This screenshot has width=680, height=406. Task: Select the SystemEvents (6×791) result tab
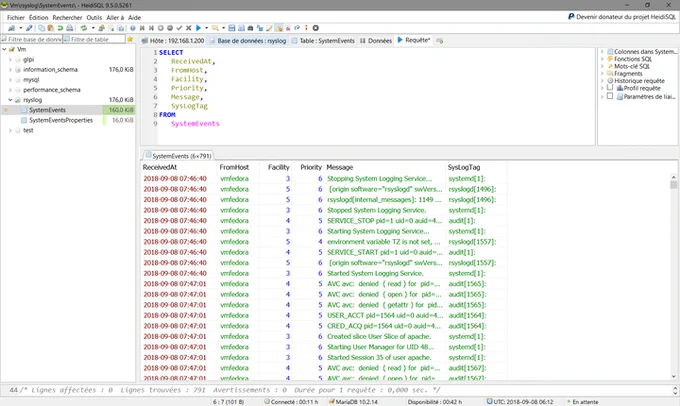pos(178,156)
